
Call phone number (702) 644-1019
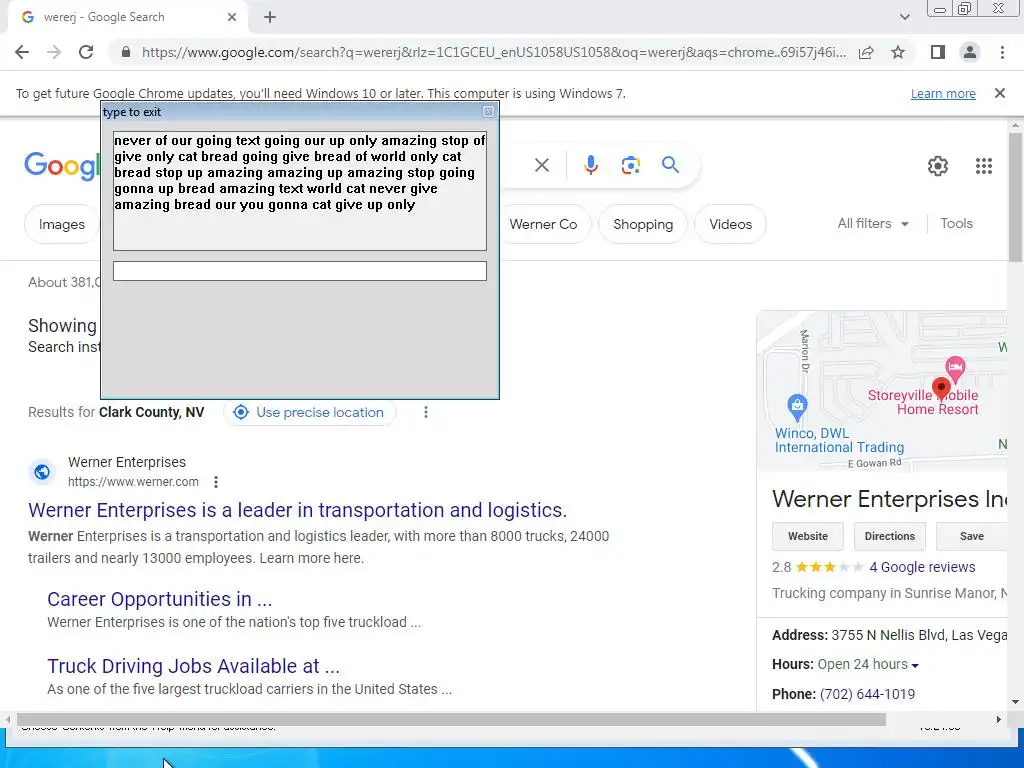[x=867, y=694]
